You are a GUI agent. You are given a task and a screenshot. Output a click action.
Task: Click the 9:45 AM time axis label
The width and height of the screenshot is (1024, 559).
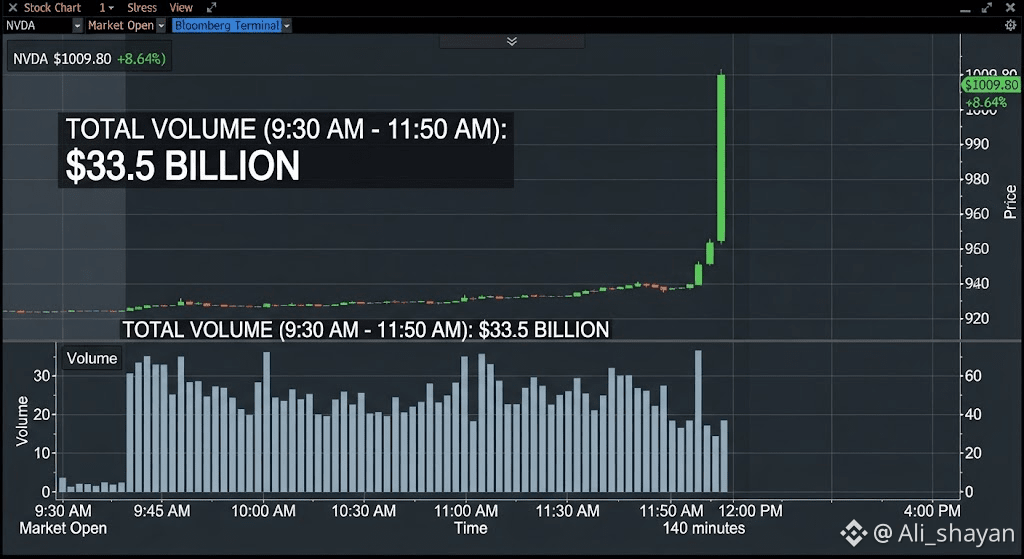[x=162, y=511]
